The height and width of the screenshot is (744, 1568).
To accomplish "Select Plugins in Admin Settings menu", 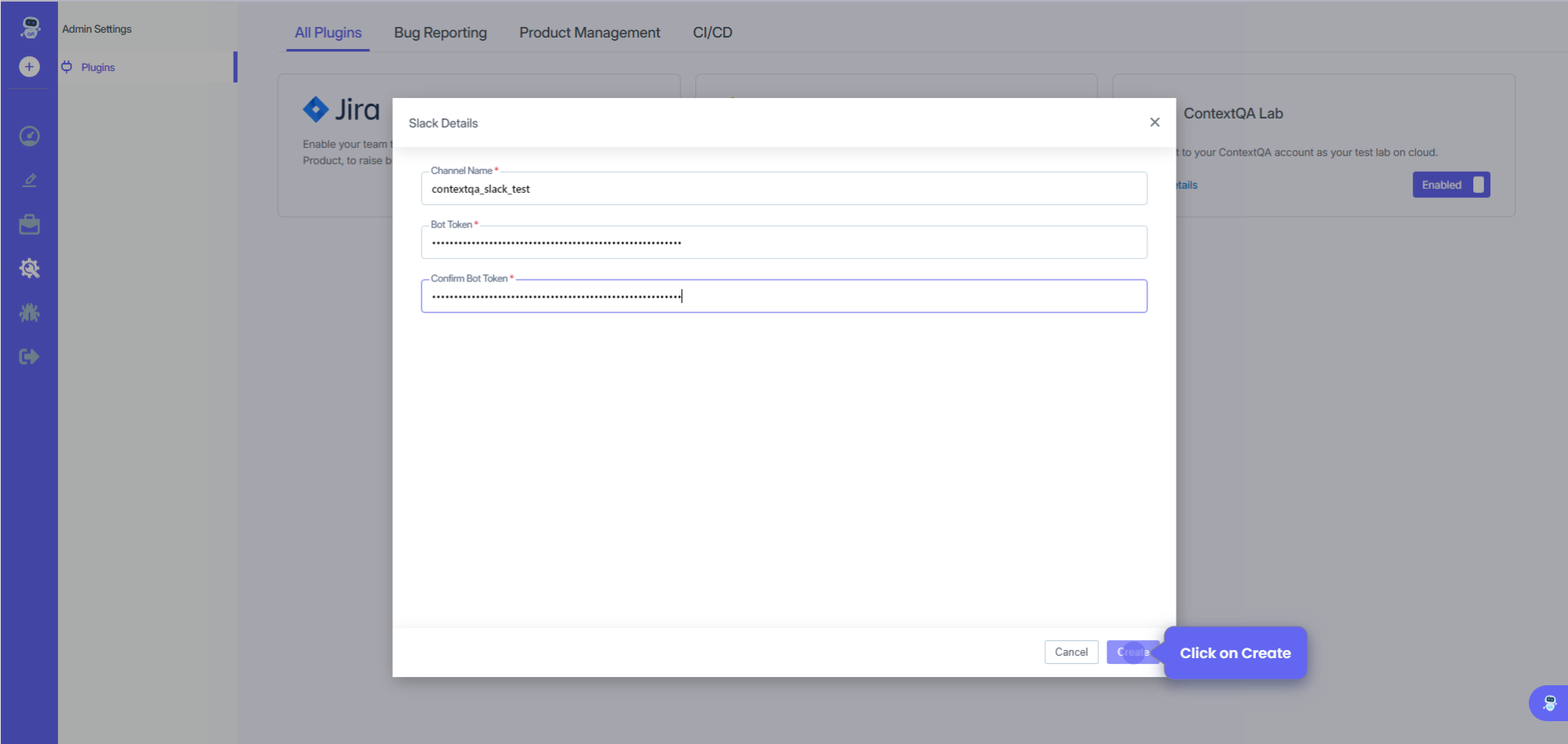I will point(98,67).
